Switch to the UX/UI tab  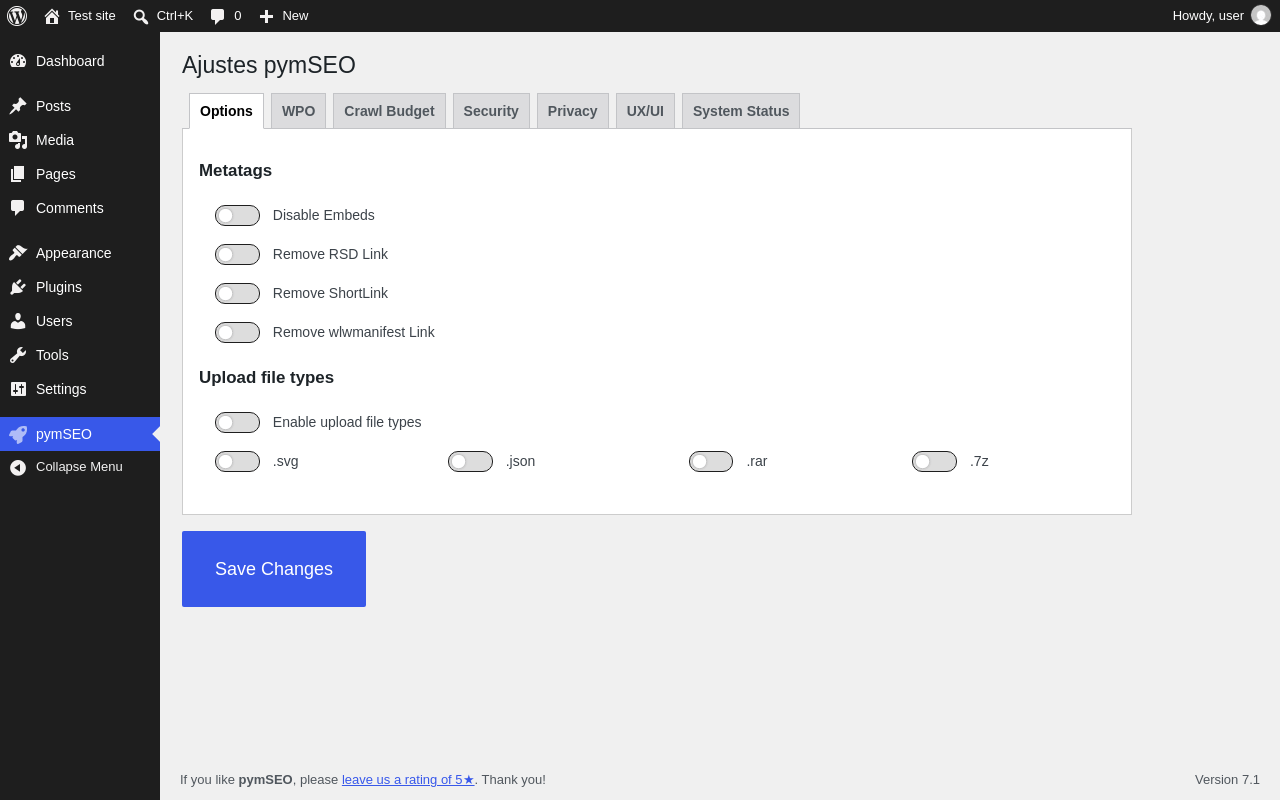[x=645, y=111]
